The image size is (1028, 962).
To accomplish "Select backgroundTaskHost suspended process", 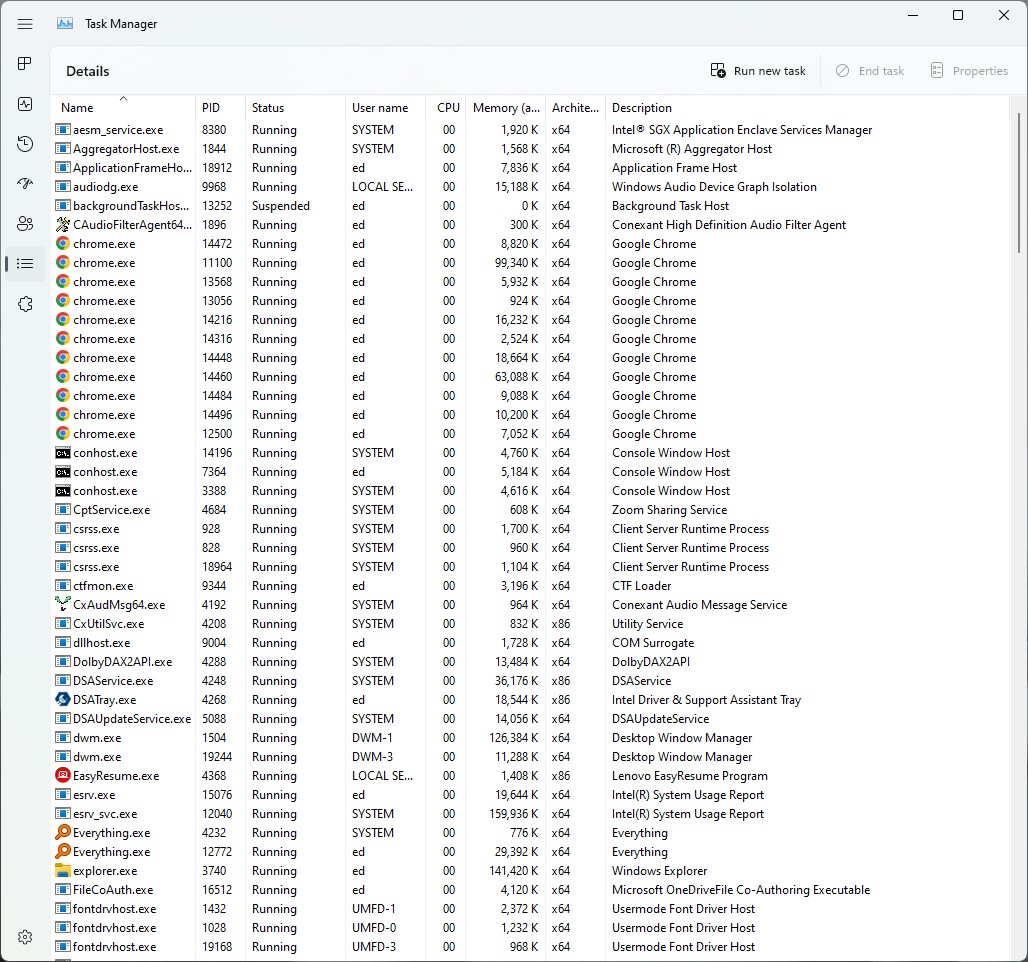I will click(x=530, y=206).
